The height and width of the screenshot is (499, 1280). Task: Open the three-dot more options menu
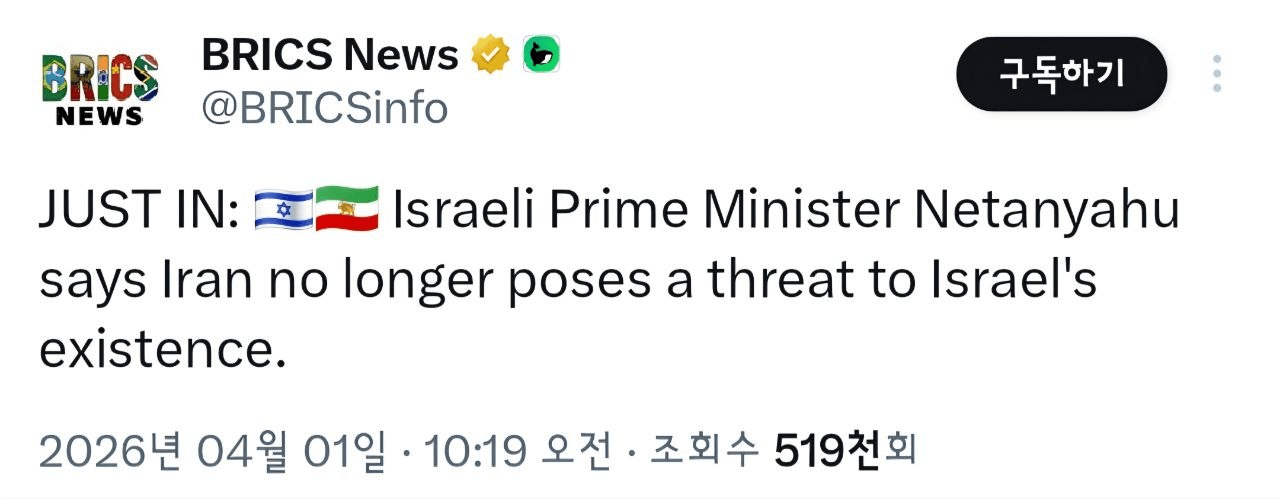(x=1217, y=74)
